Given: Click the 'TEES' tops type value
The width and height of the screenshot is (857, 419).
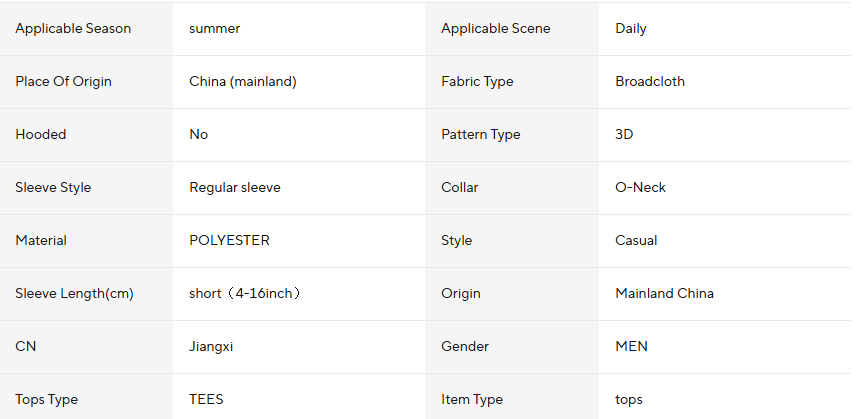Looking at the screenshot, I should pyautogui.click(x=206, y=400).
